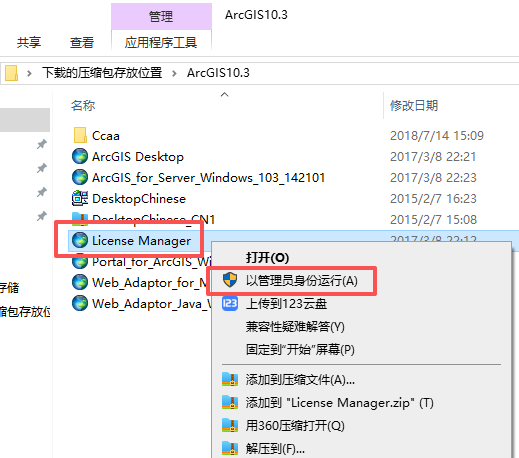Click the Ccaa folder icon
The height and width of the screenshot is (458, 519).
pos(80,135)
